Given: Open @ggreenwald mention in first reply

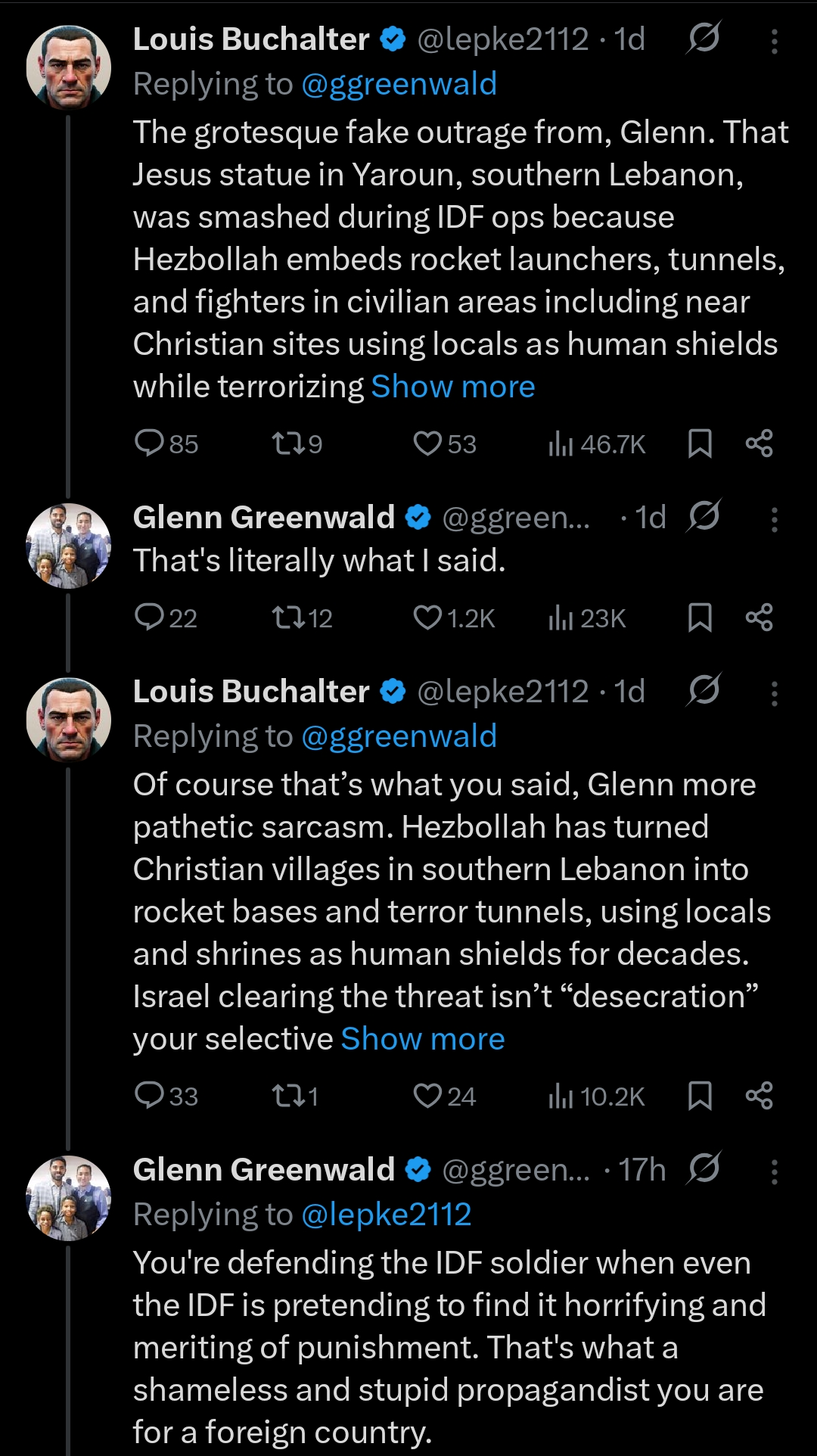Looking at the screenshot, I should [399, 84].
